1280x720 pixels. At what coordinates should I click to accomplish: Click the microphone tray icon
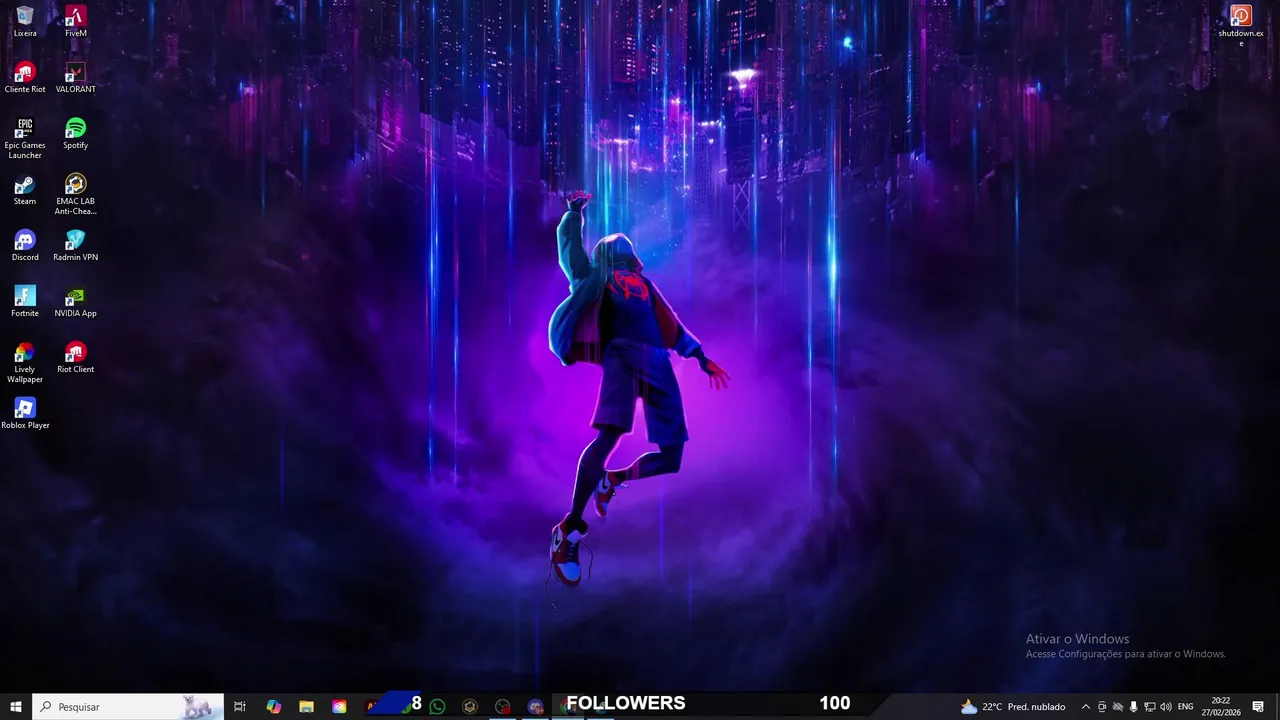1133,707
